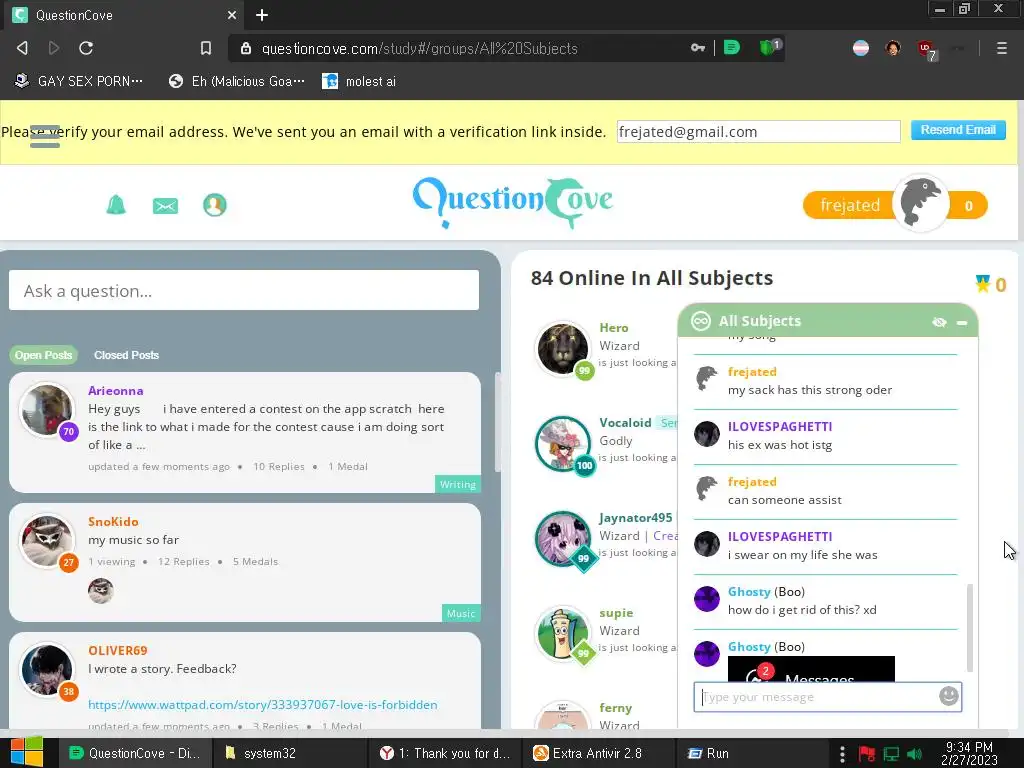Select the QuestionCove browser tab
Screen dimensions: 1024x768
pos(124,15)
